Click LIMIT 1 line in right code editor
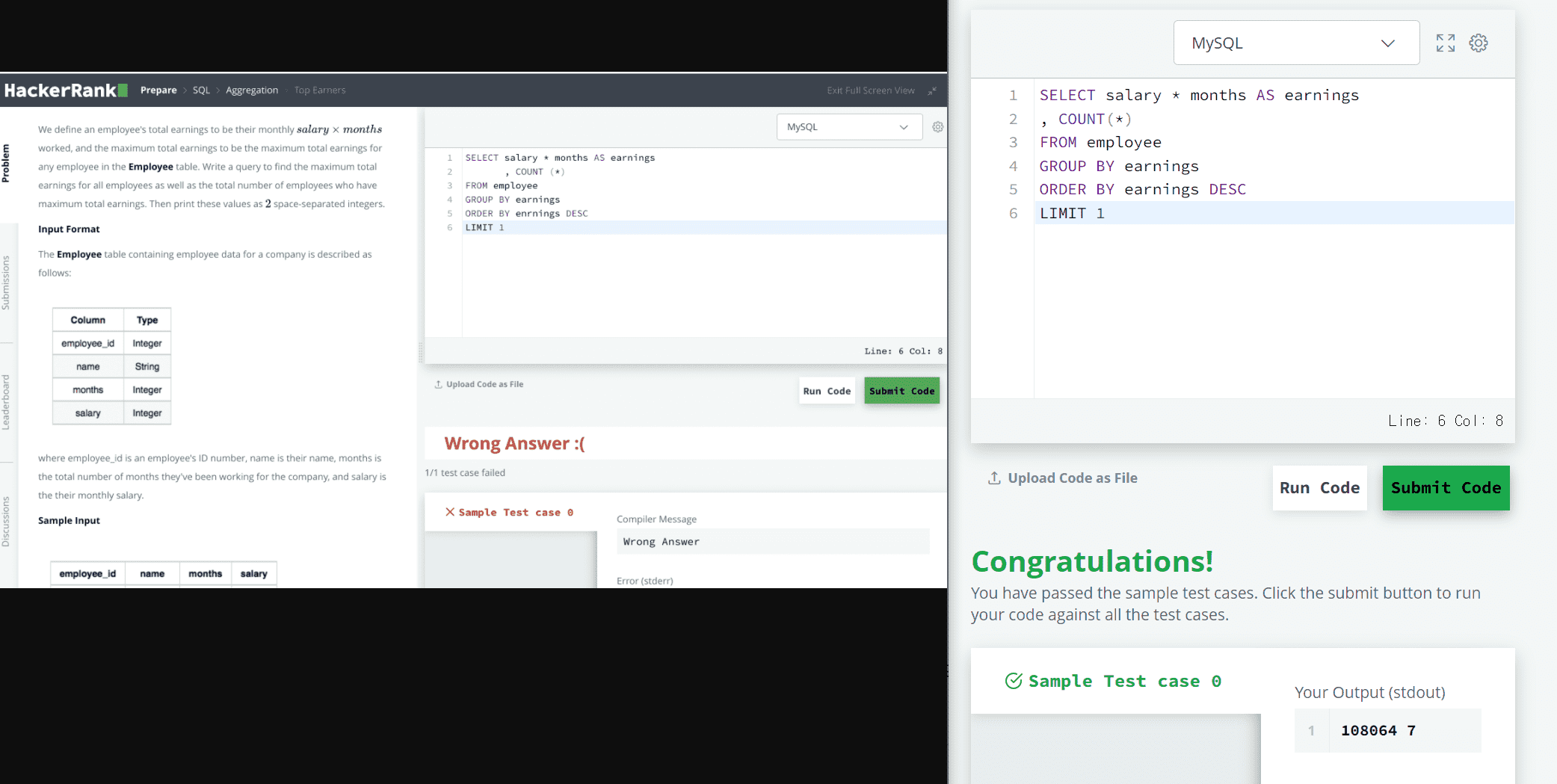 1274,213
